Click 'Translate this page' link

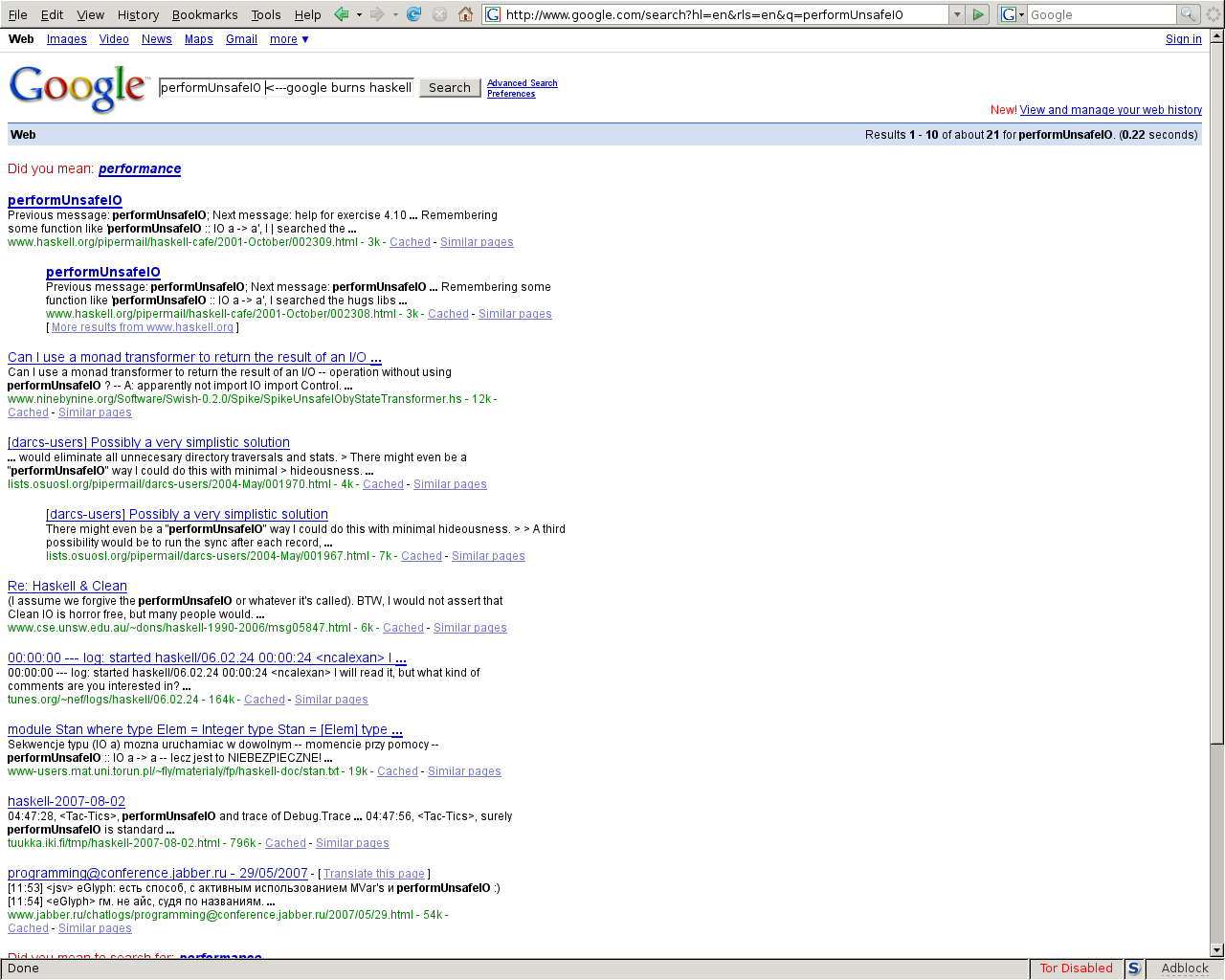(374, 874)
